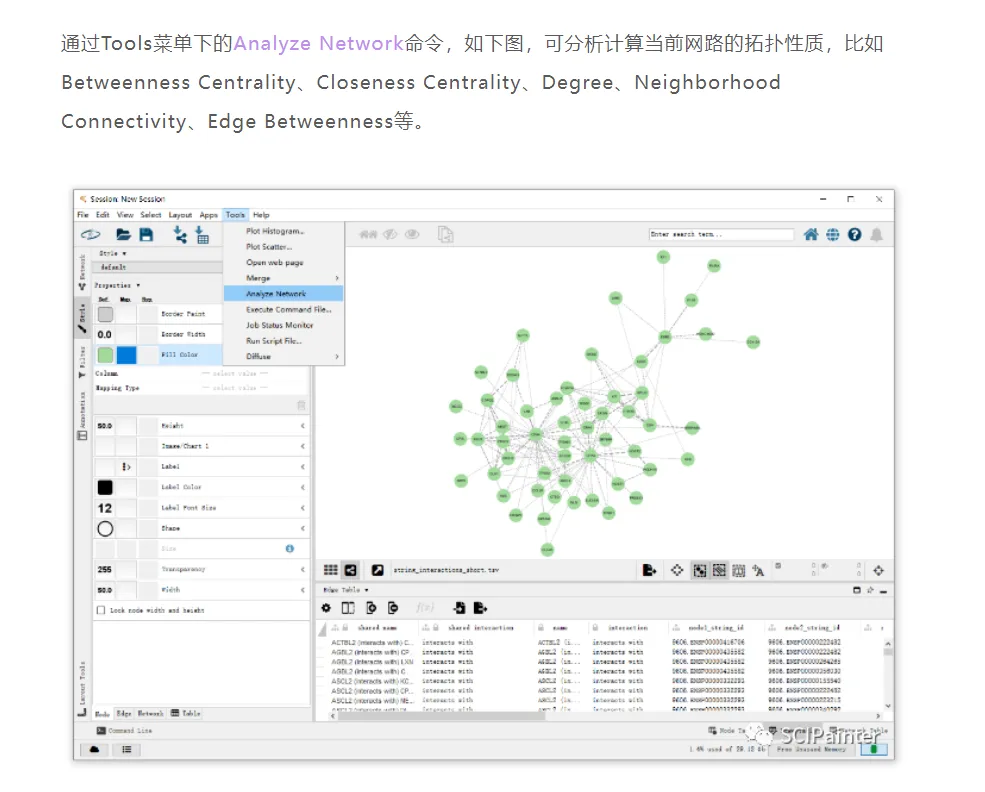The height and width of the screenshot is (792, 985).
Task: Open the Apps menu
Action: coord(209,215)
